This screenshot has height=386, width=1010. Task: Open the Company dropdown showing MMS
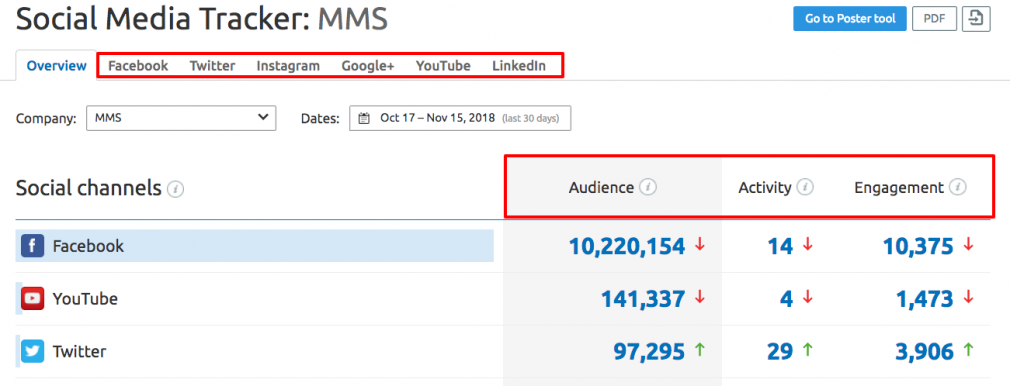181,118
